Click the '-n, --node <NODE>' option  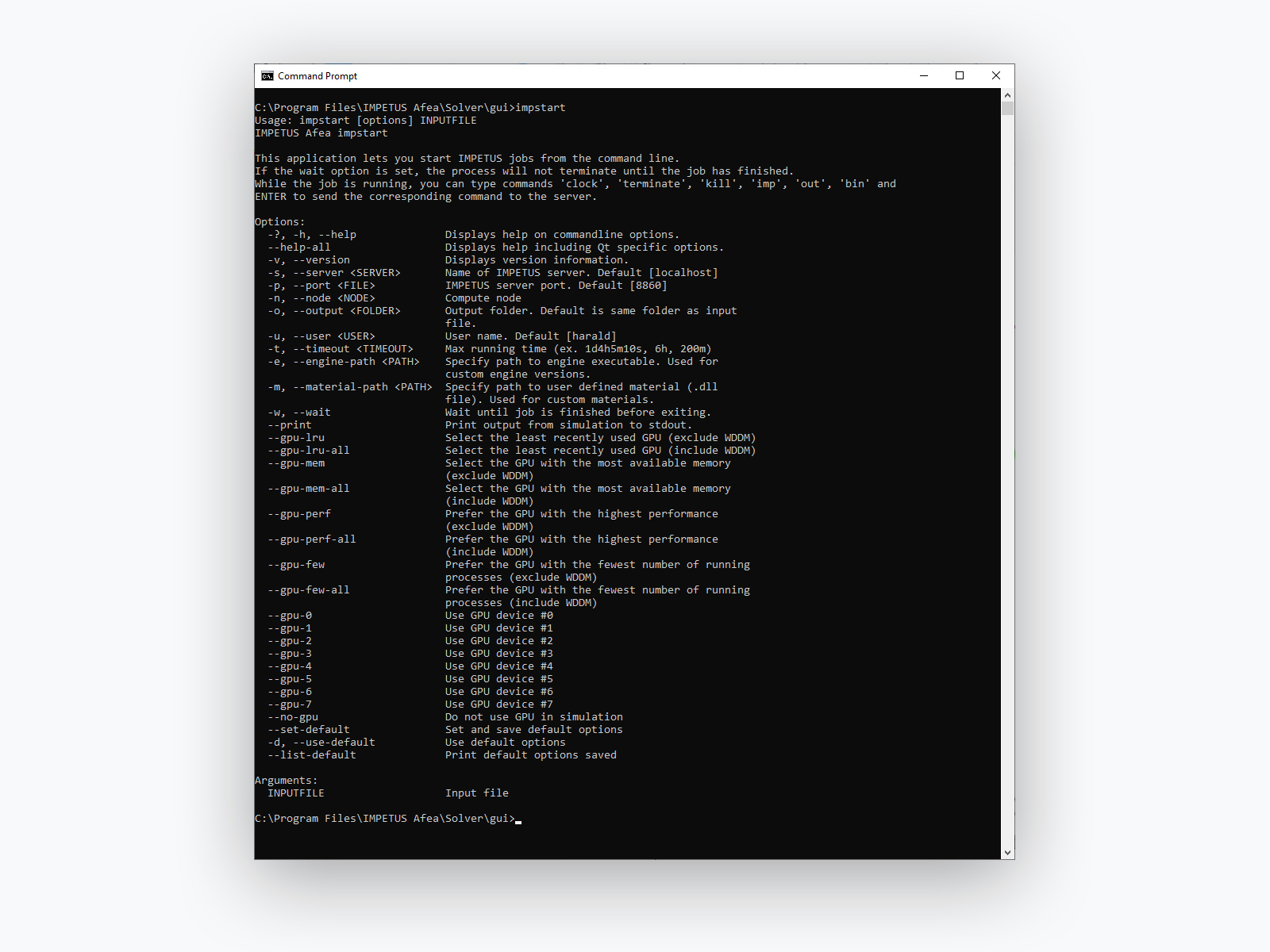(x=321, y=298)
